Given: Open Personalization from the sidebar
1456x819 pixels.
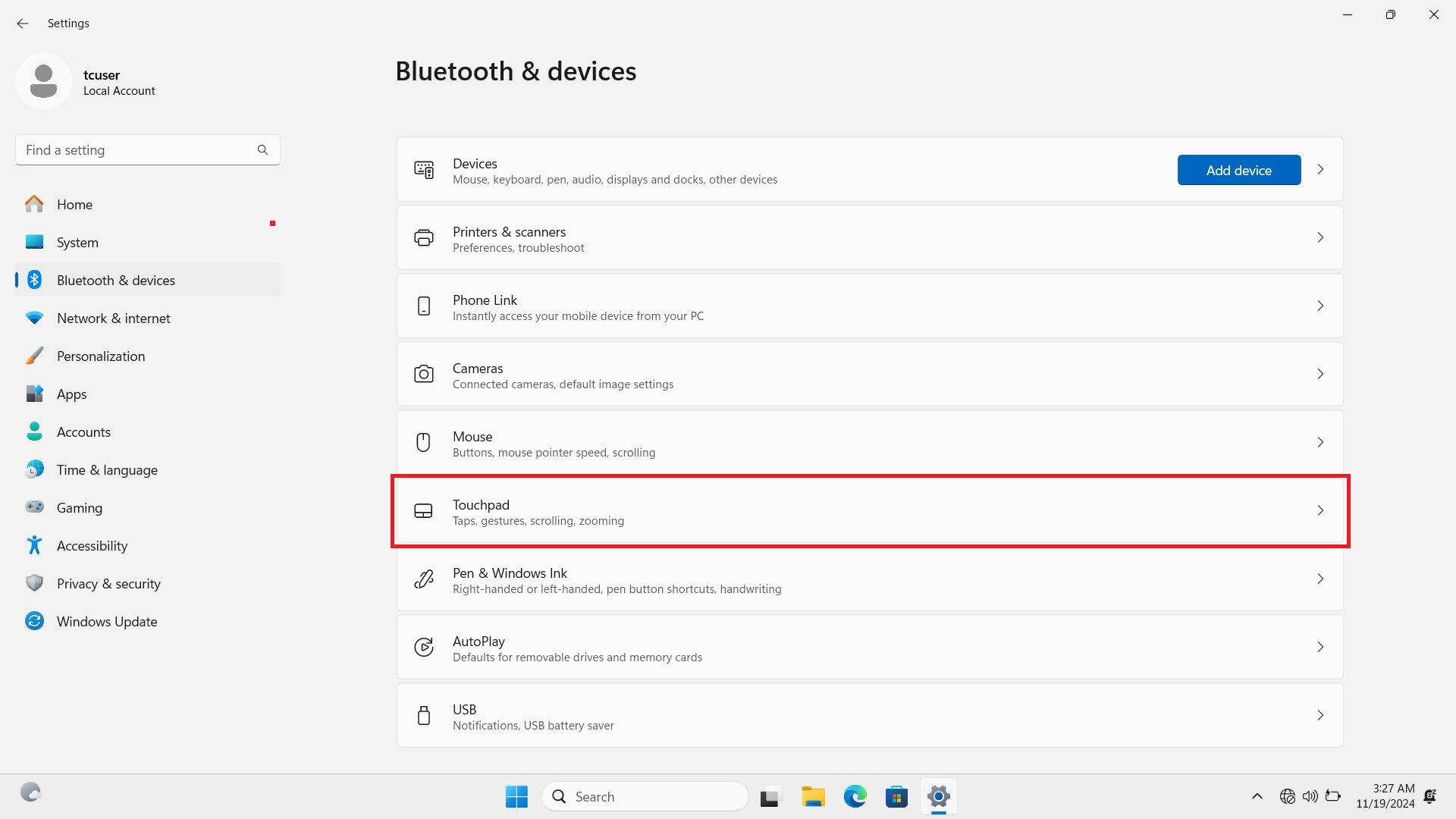Looking at the screenshot, I should 102,356.
